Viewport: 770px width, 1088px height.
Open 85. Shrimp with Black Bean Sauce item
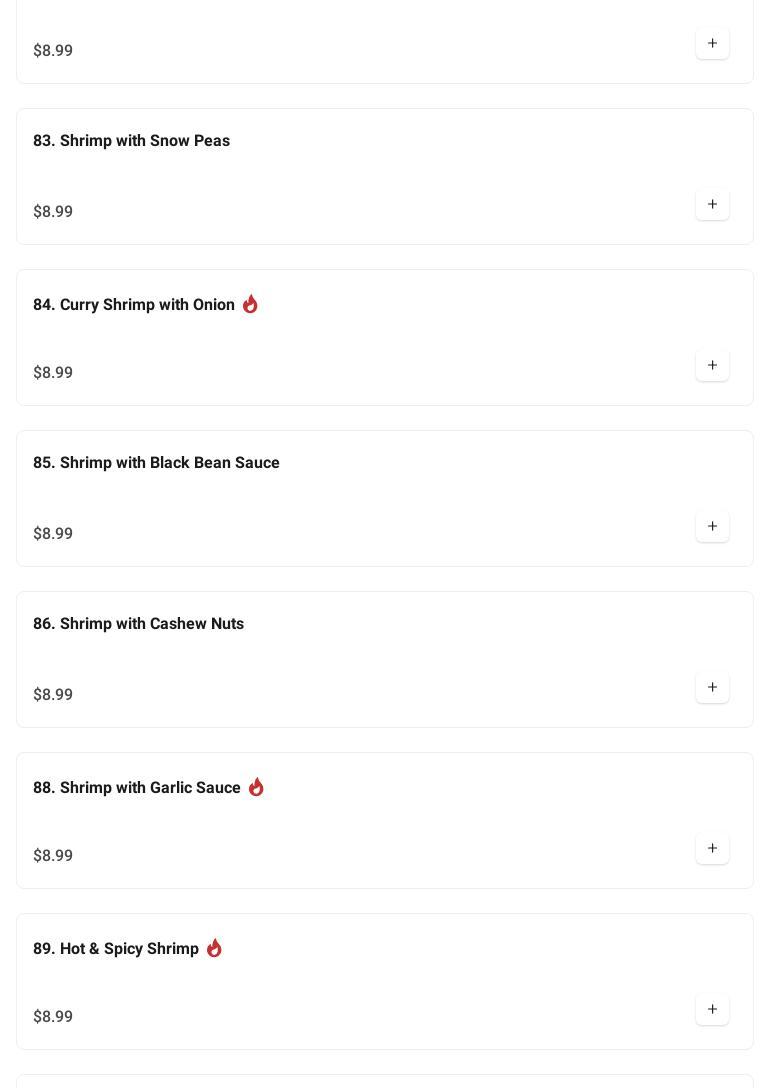[156, 463]
